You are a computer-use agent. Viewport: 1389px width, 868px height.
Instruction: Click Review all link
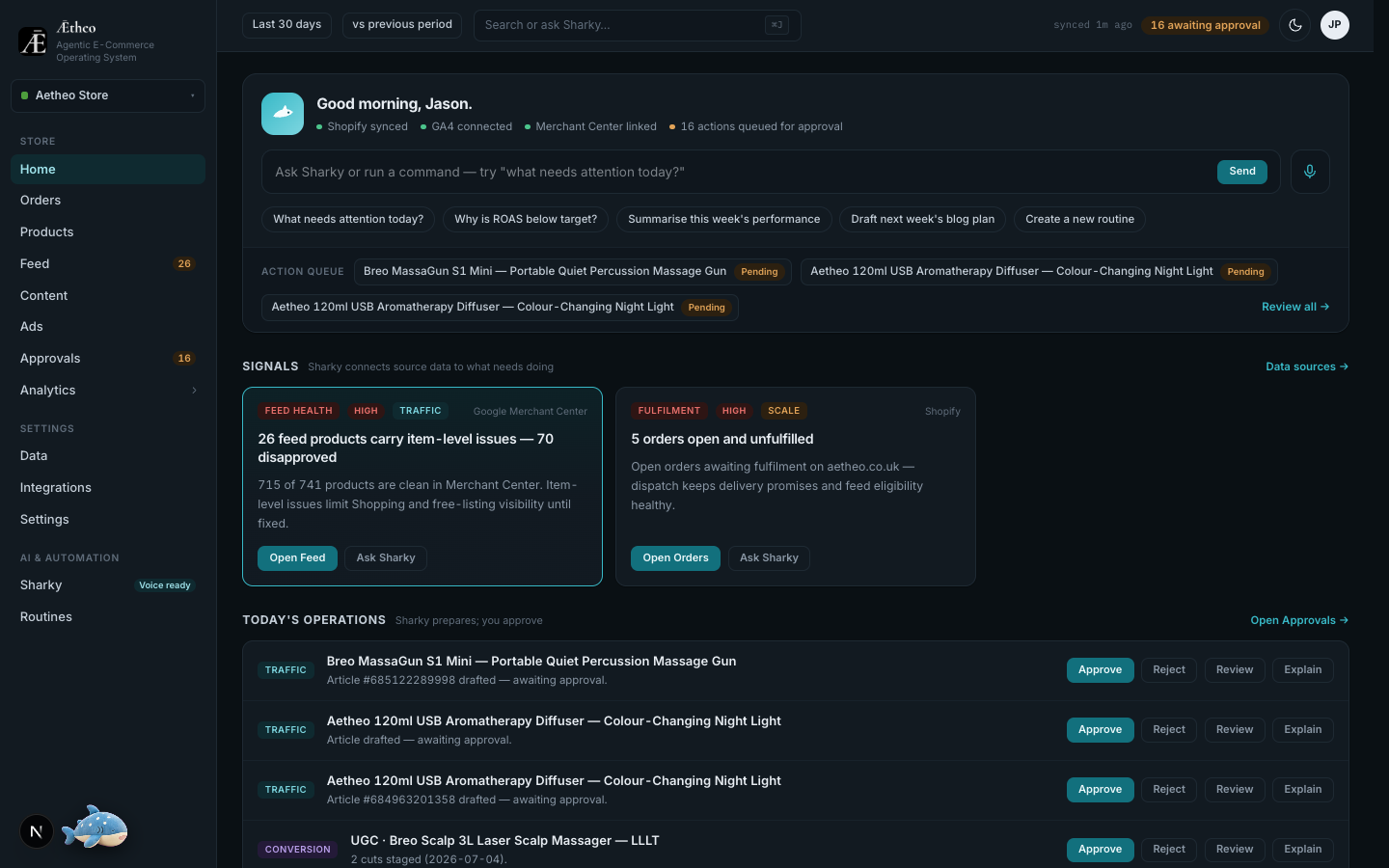[x=1295, y=307]
